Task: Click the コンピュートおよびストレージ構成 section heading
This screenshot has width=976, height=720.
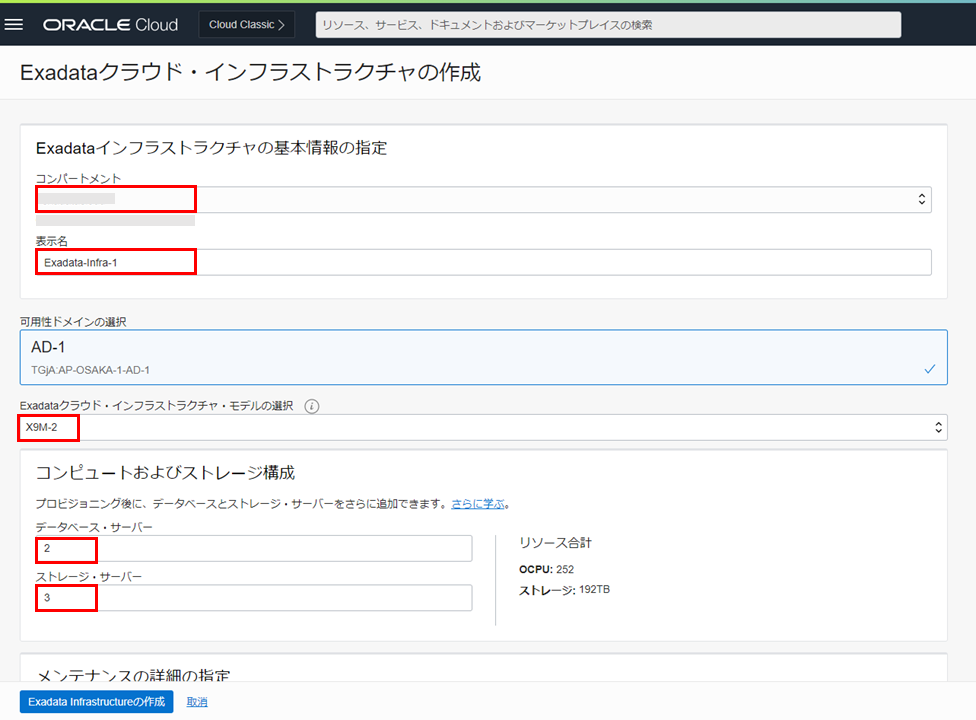Action: pyautogui.click(x=165, y=472)
